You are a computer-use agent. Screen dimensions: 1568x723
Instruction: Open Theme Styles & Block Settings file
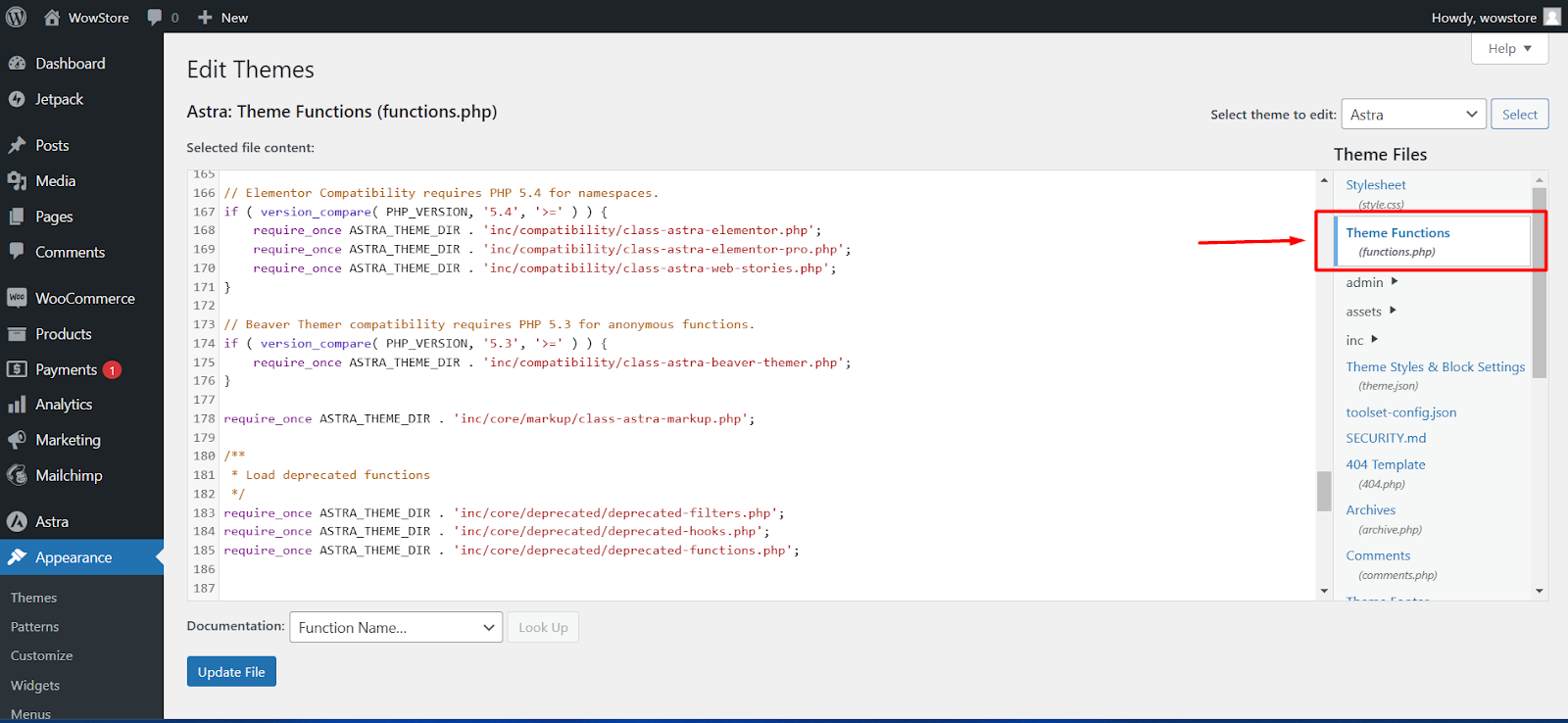1435,375
